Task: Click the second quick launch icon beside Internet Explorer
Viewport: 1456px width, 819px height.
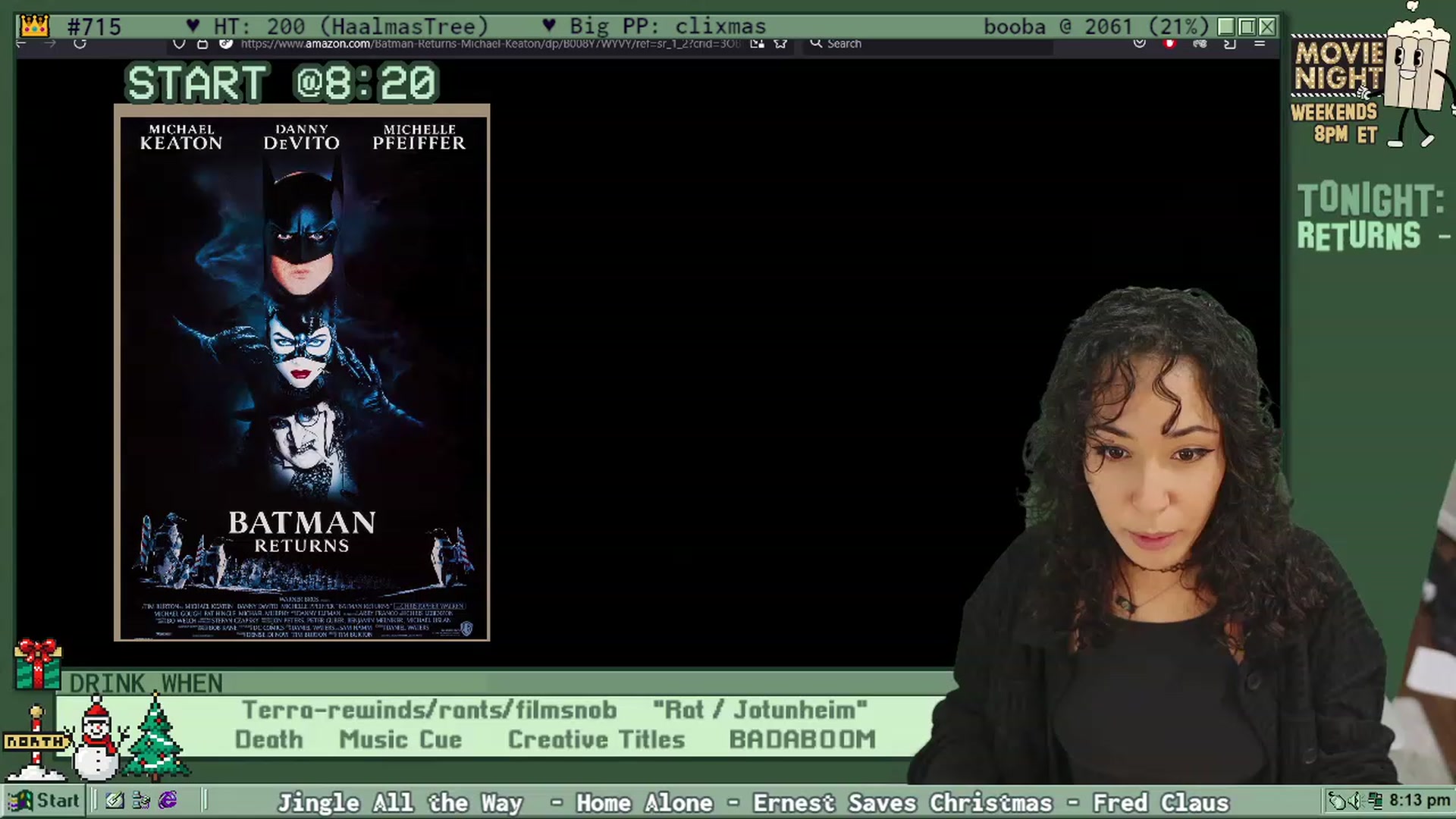Action: [x=141, y=800]
